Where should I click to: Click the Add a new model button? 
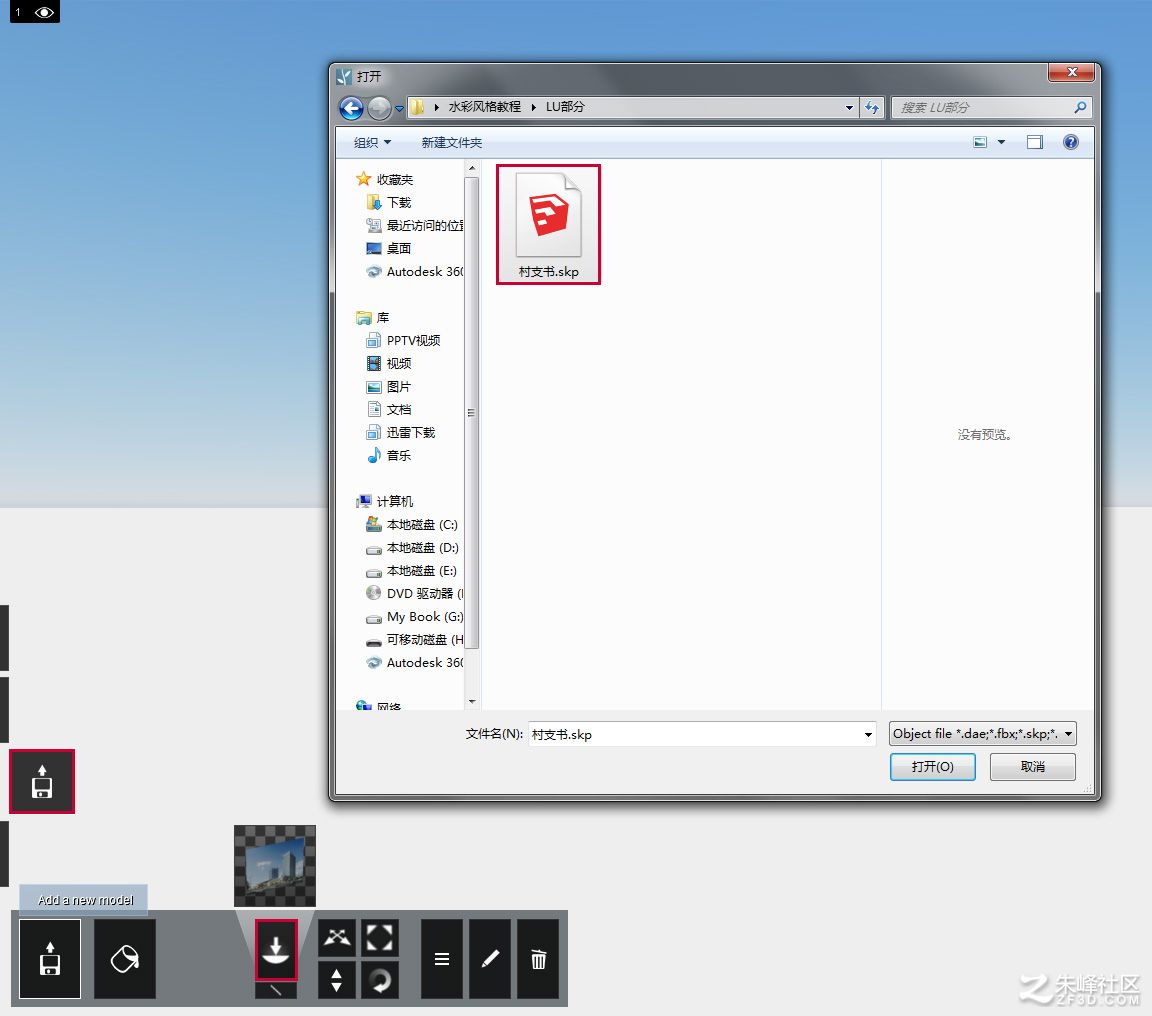50,959
